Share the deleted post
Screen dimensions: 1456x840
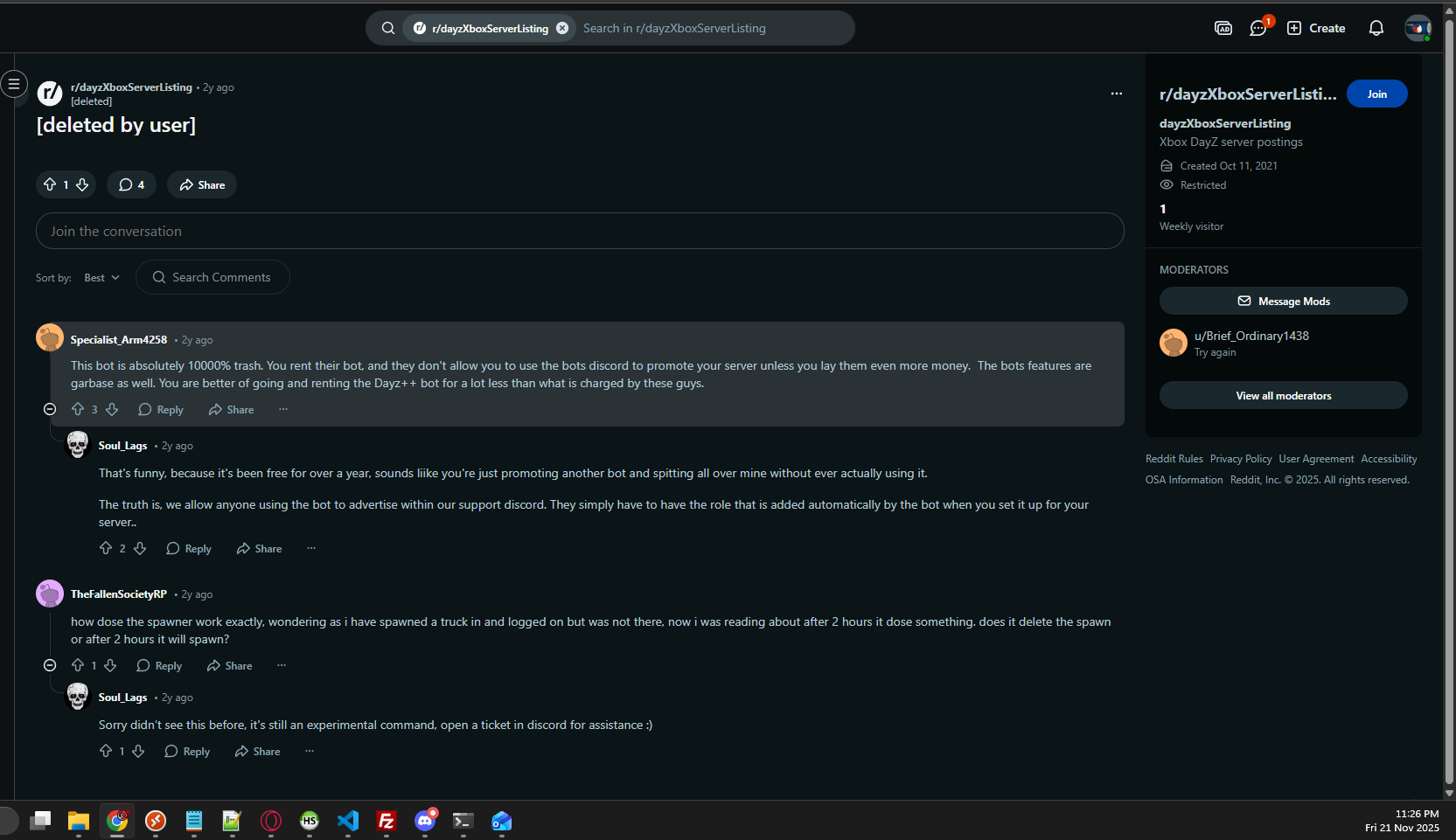[202, 184]
